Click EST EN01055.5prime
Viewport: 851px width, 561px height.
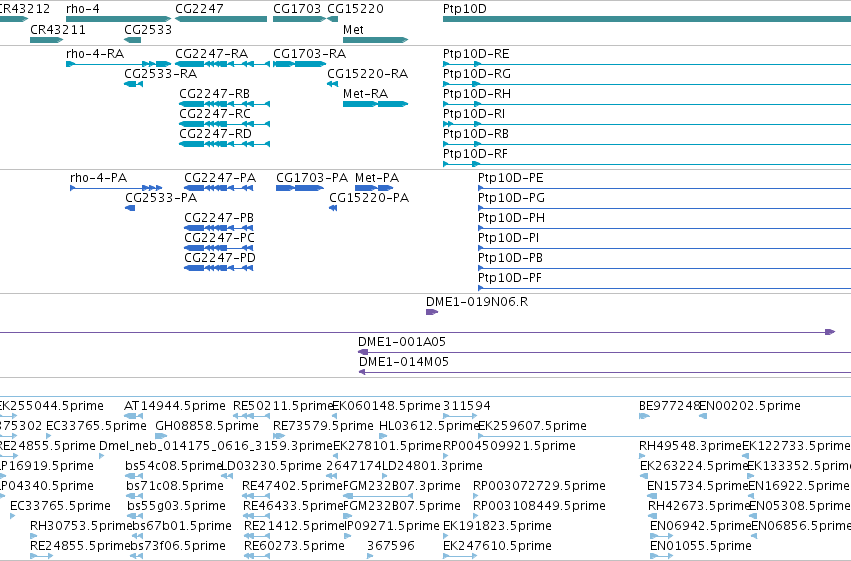coord(662,557)
